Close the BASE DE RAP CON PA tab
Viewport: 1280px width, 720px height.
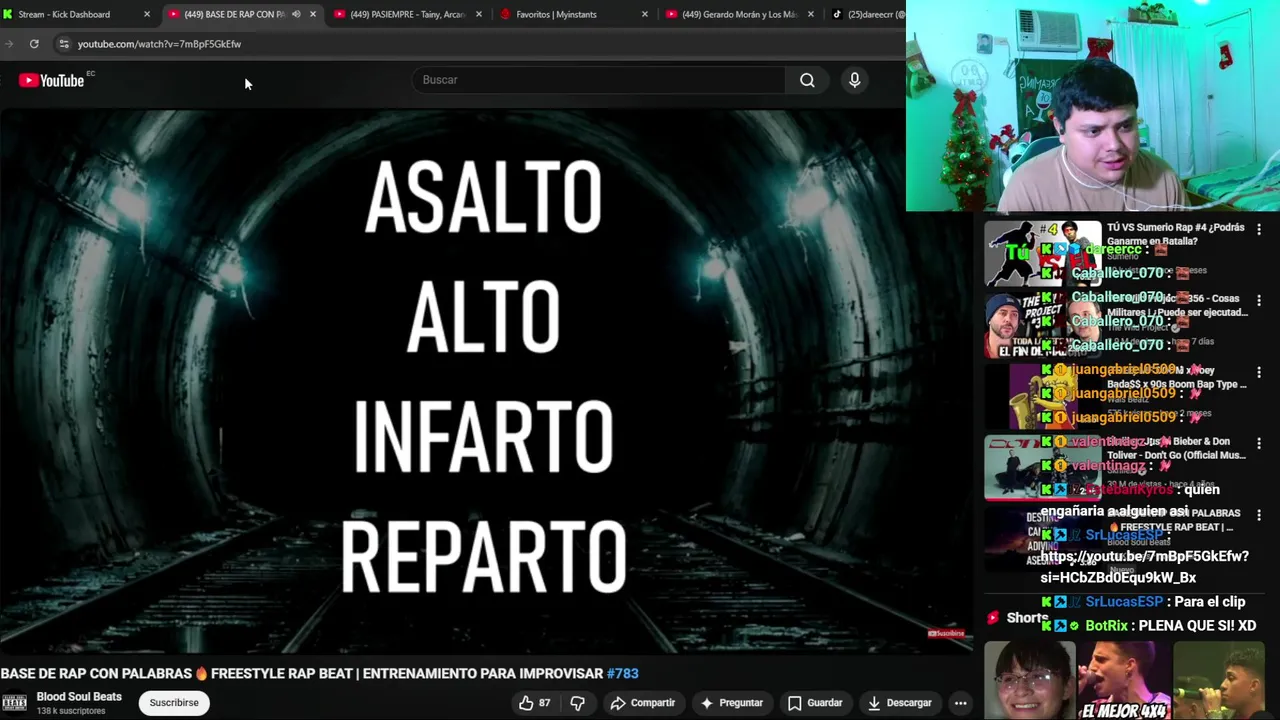(313, 14)
